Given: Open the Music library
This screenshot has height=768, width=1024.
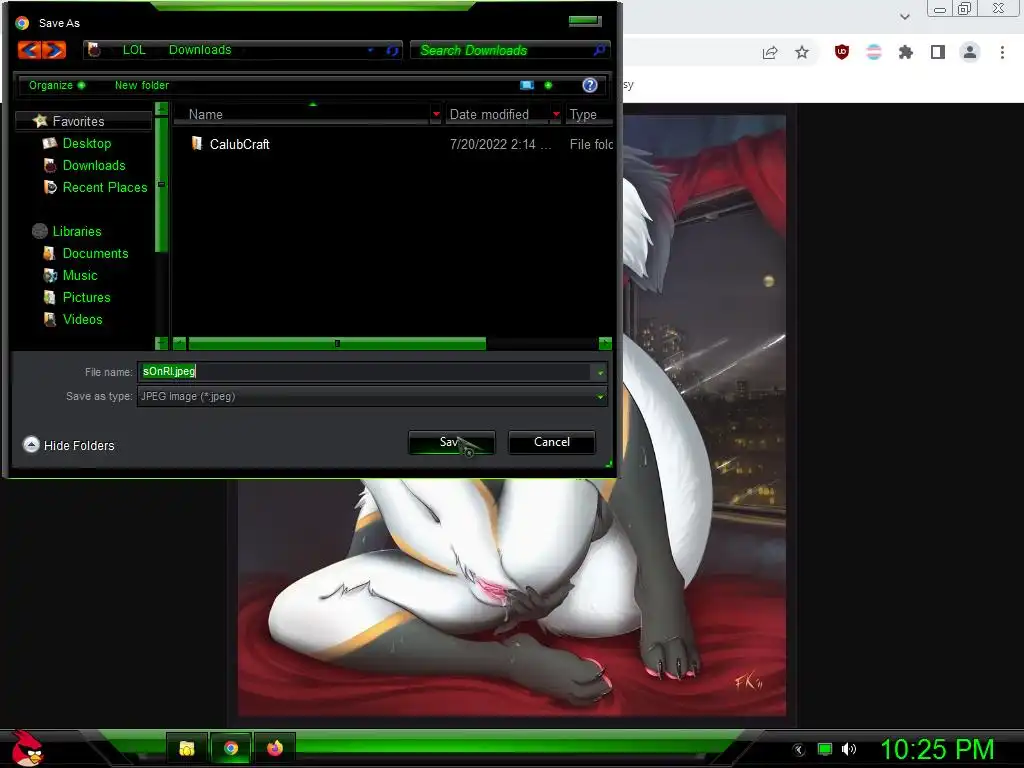Looking at the screenshot, I should click(x=80, y=276).
